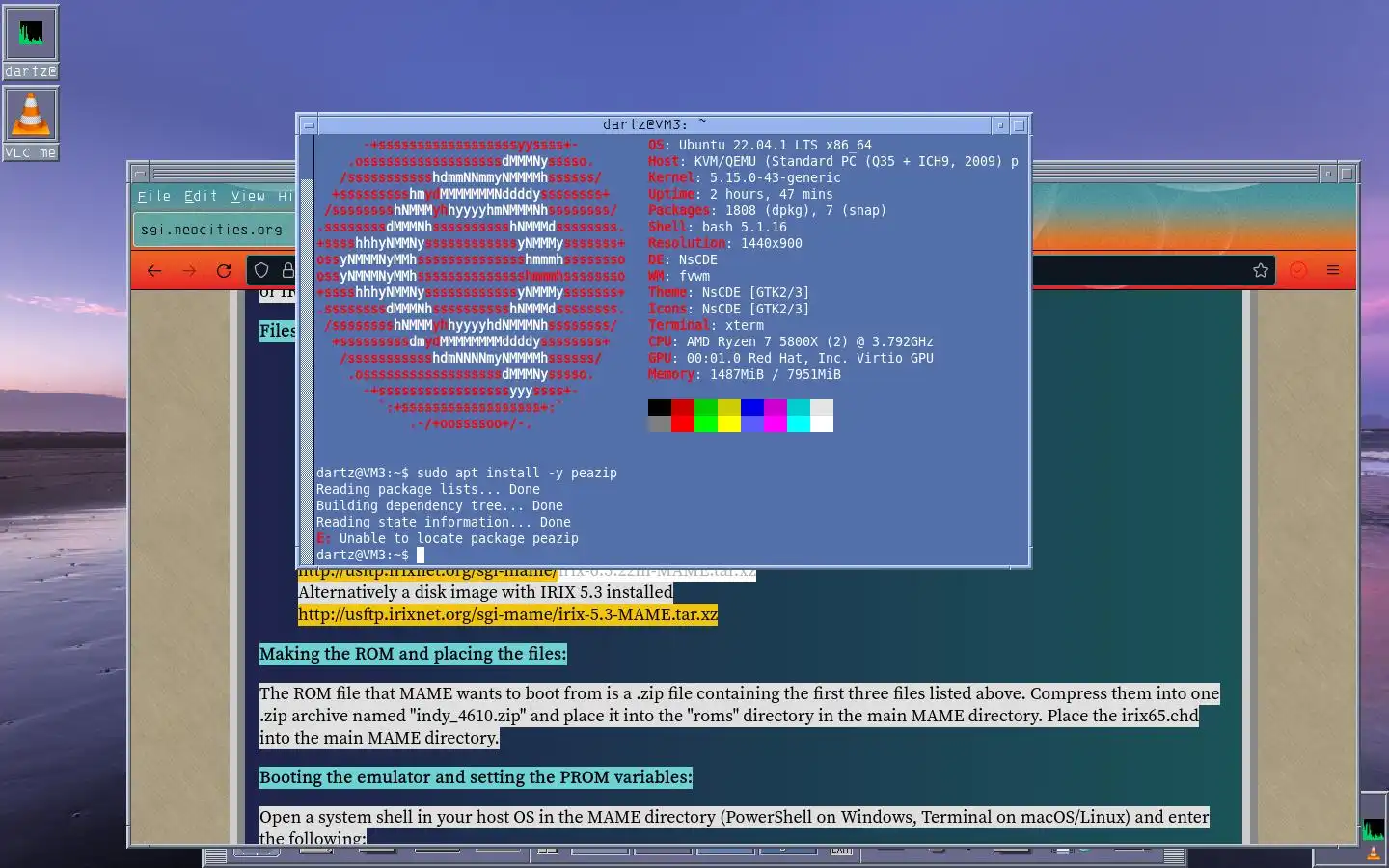Click the dark magenta swatch in top palette row

[776, 408]
